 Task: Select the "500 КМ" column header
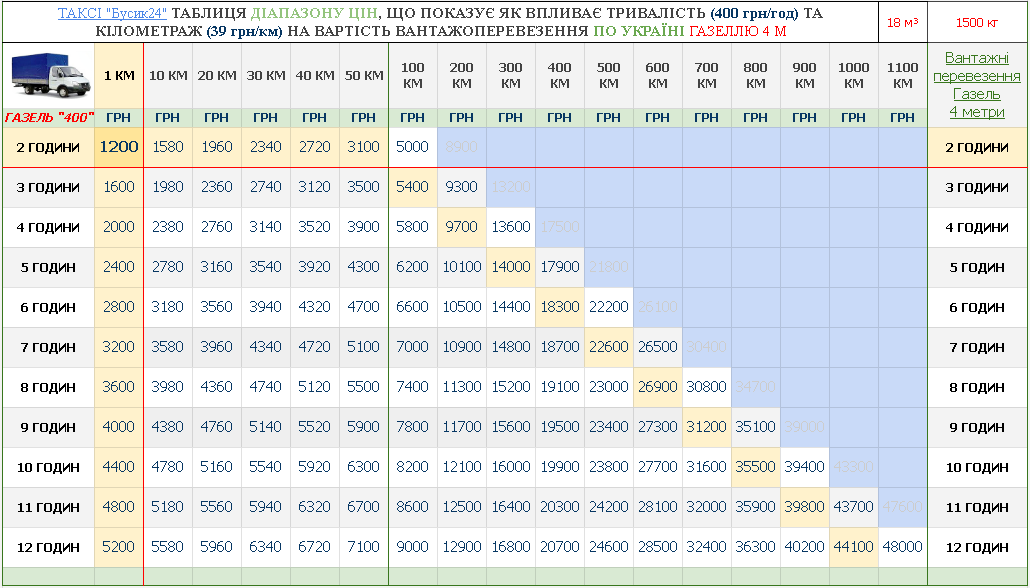coord(608,76)
